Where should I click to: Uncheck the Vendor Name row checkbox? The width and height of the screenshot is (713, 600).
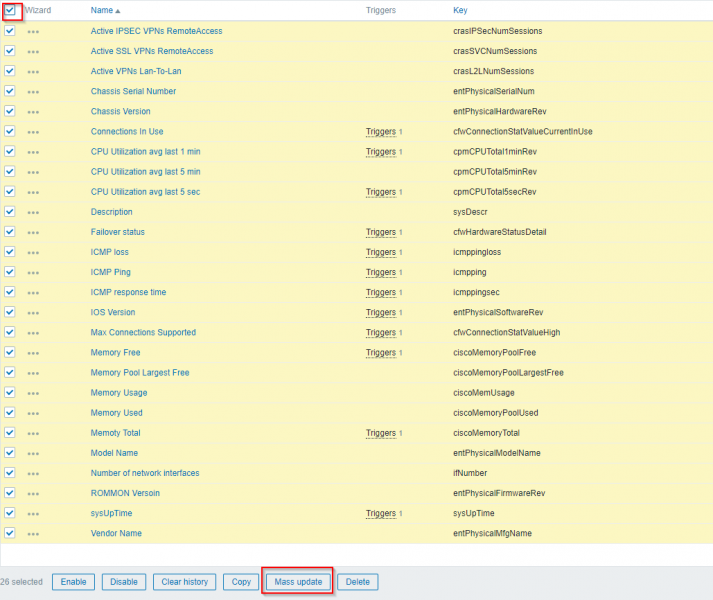[x=10, y=533]
